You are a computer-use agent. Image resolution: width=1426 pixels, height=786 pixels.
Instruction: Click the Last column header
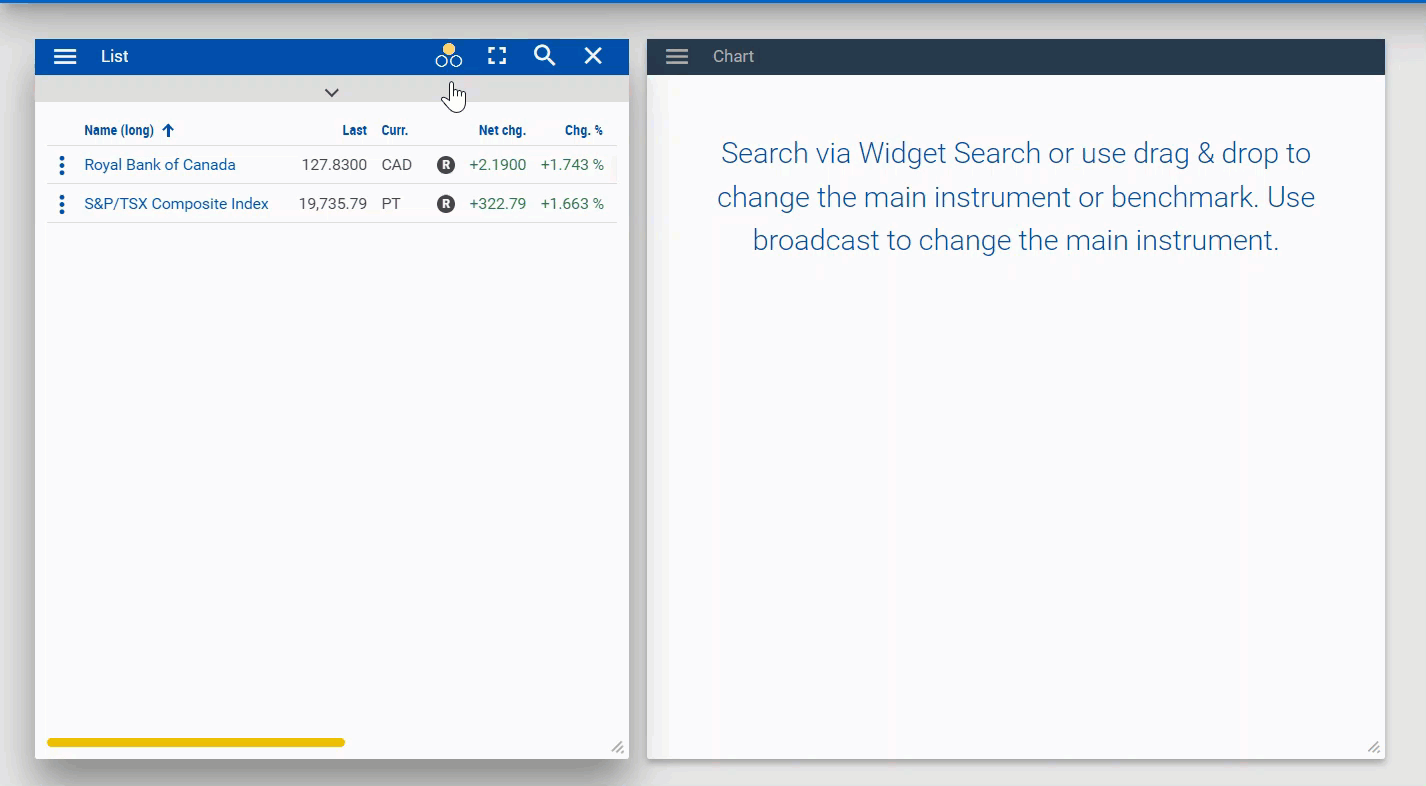pos(354,130)
